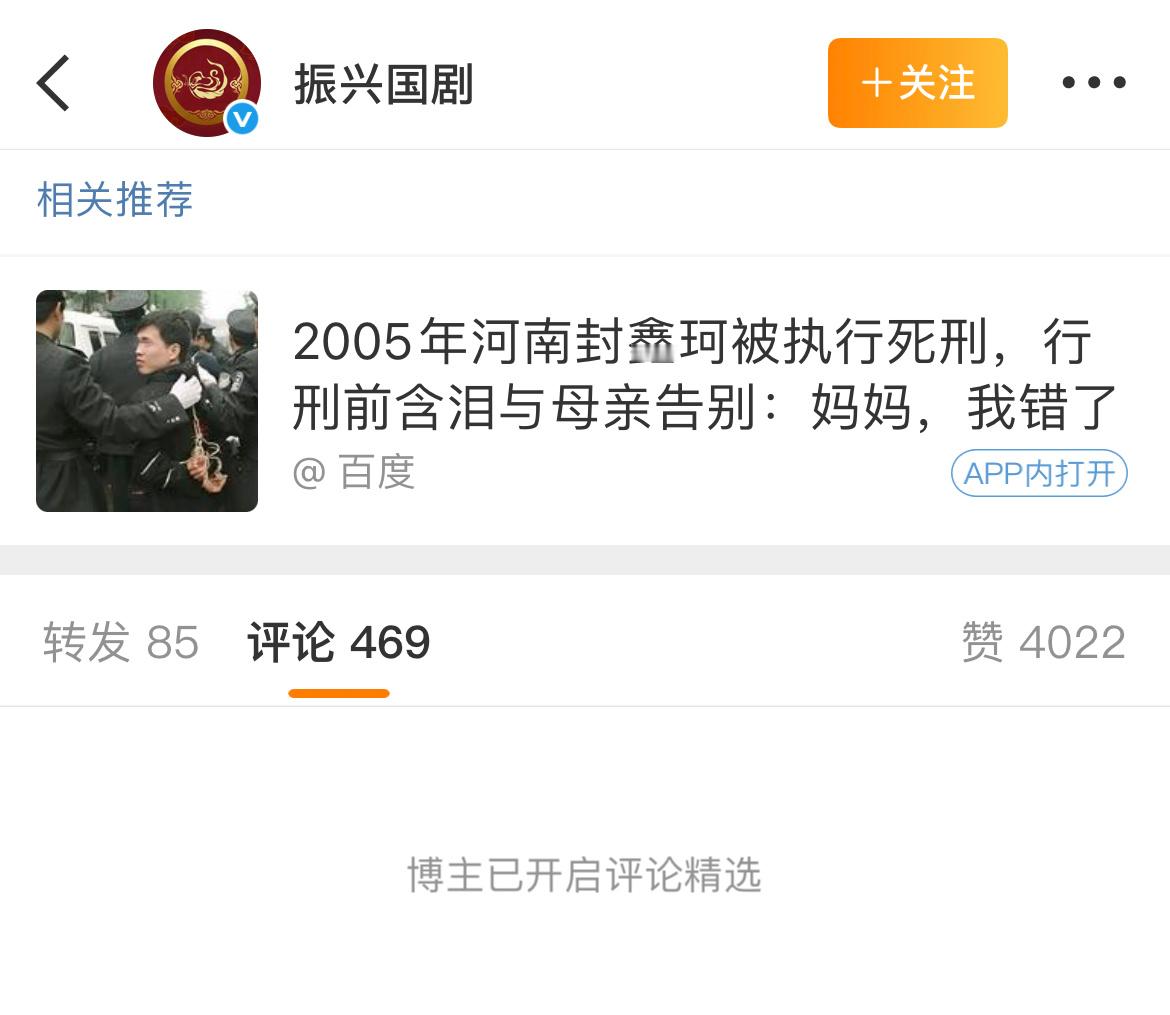Switch to the 赞 4022 tab
1170x1015 pixels.
[x=1043, y=642]
